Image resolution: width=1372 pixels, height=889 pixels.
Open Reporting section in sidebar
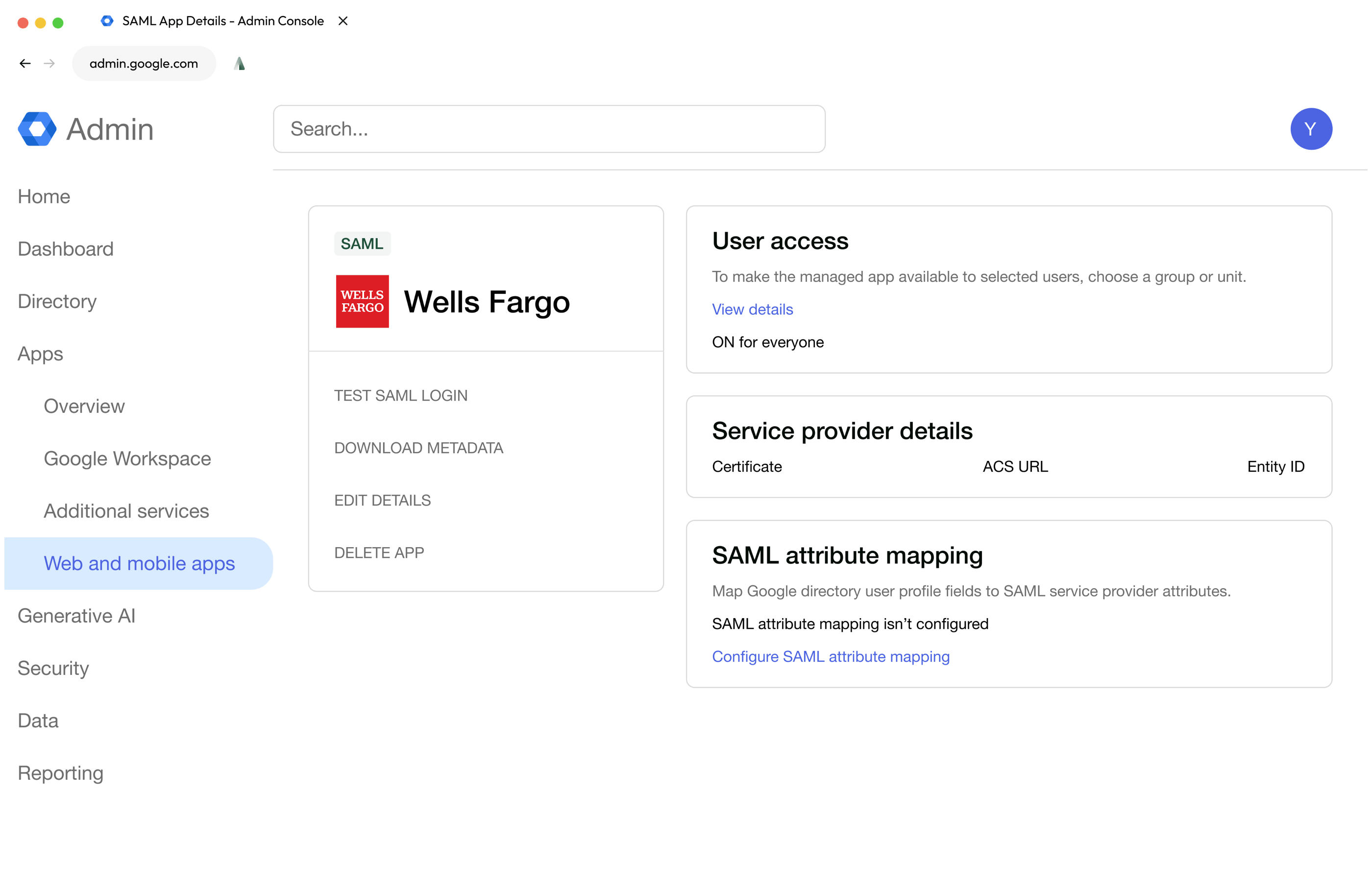[61, 773]
